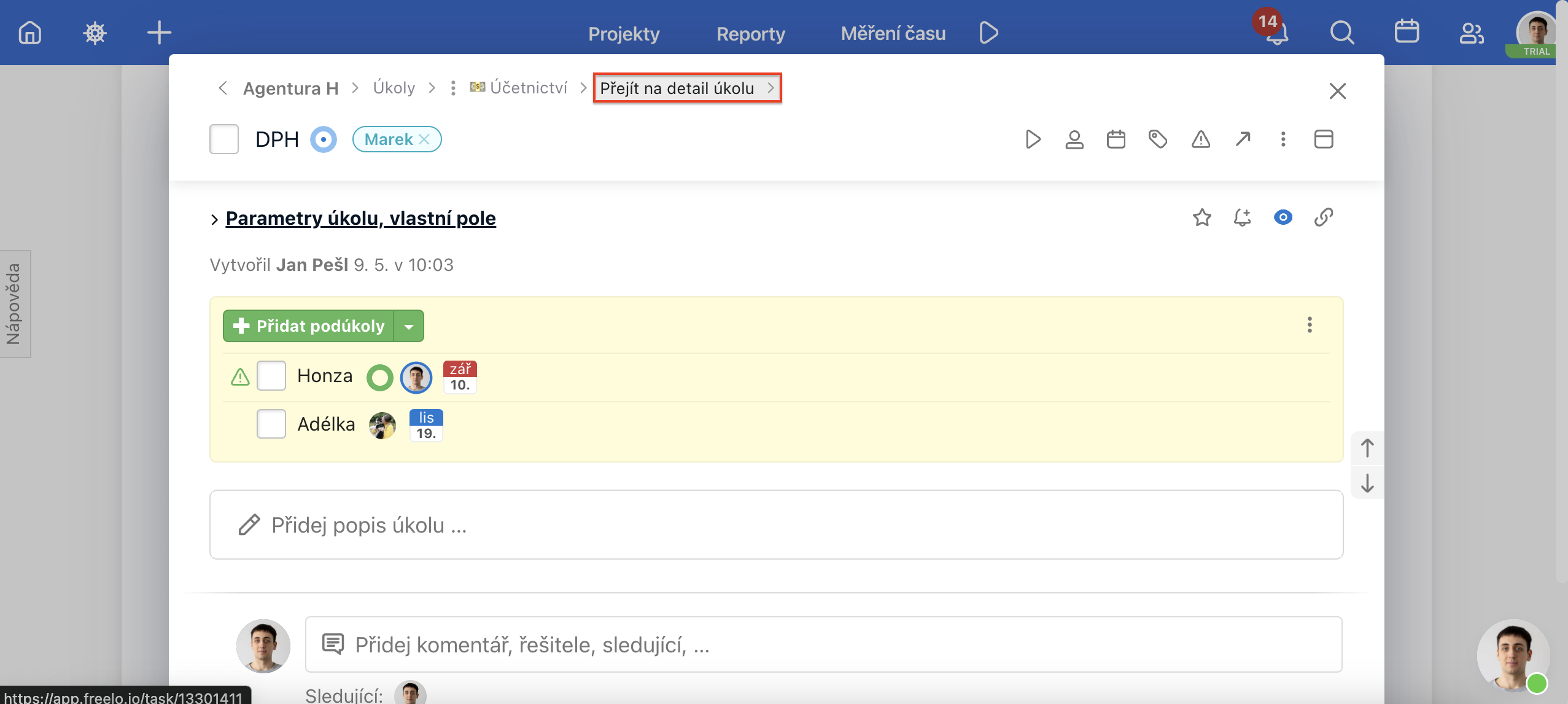This screenshot has width=1568, height=704.
Task: Click the ship wheel icon in the top bar
Action: click(x=95, y=33)
